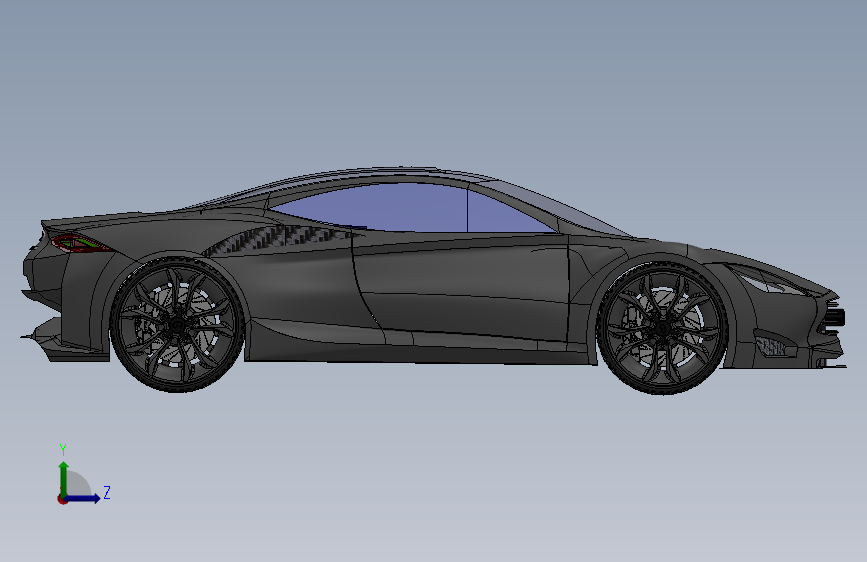Select the car's front wheel rim
This screenshot has width=867, height=562.
[662, 329]
